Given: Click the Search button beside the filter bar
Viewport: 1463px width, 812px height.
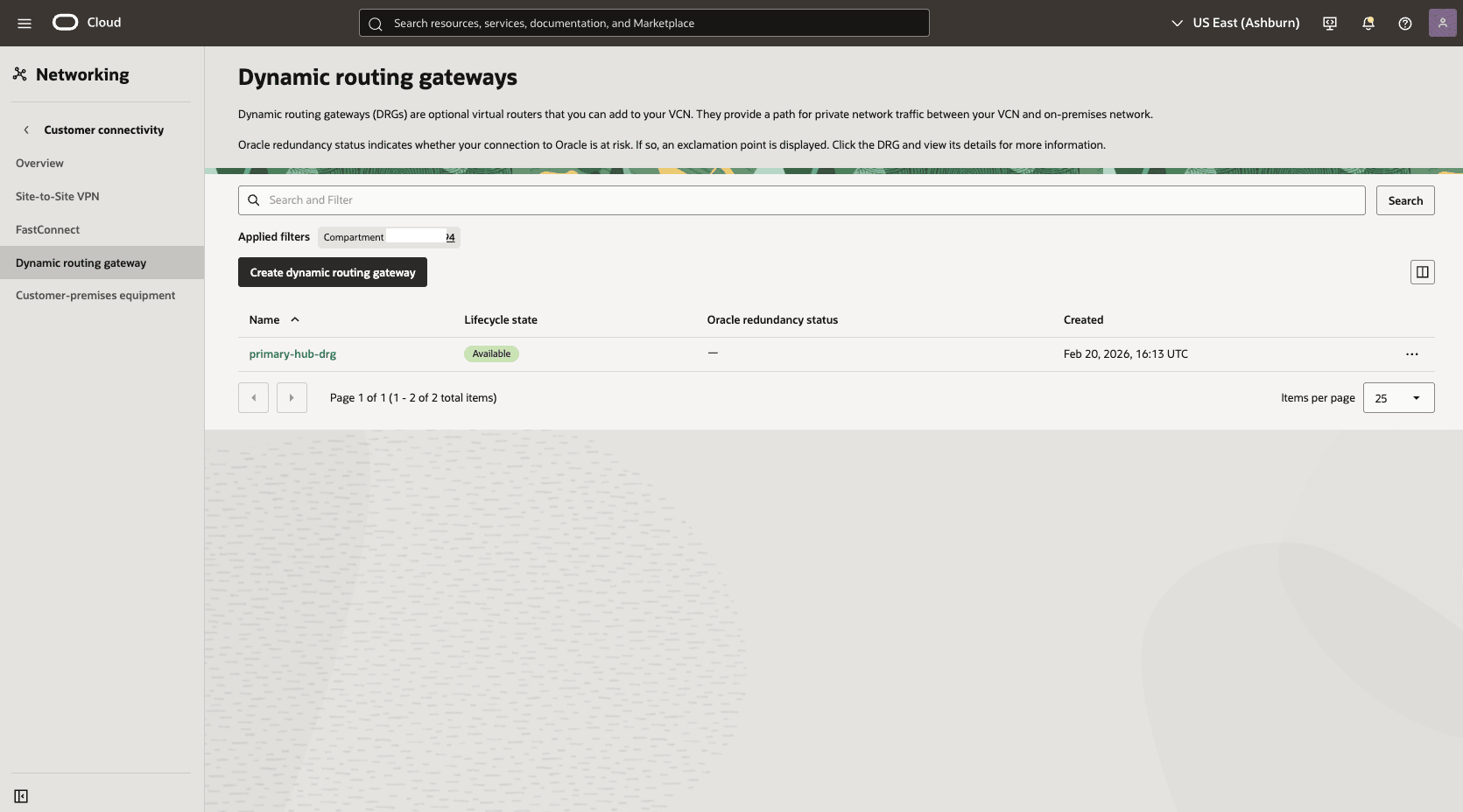Looking at the screenshot, I should 1405,199.
